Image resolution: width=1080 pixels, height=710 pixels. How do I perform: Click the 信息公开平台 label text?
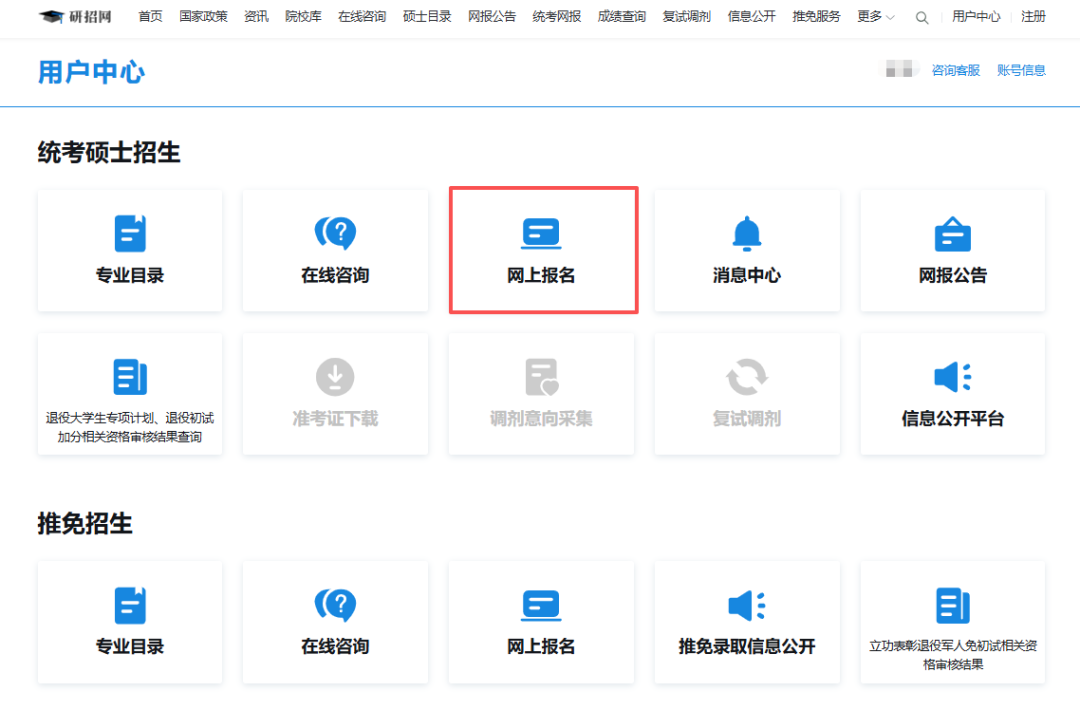tap(953, 419)
